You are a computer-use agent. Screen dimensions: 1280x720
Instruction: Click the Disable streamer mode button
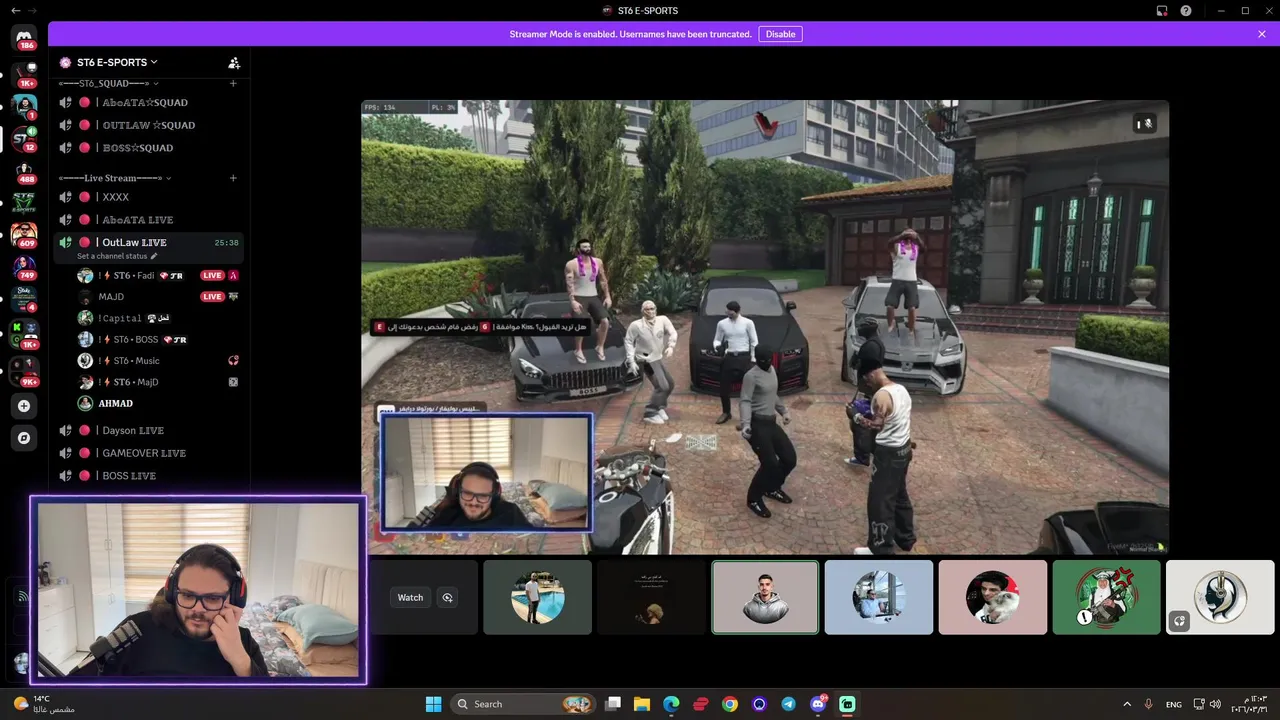coord(780,34)
